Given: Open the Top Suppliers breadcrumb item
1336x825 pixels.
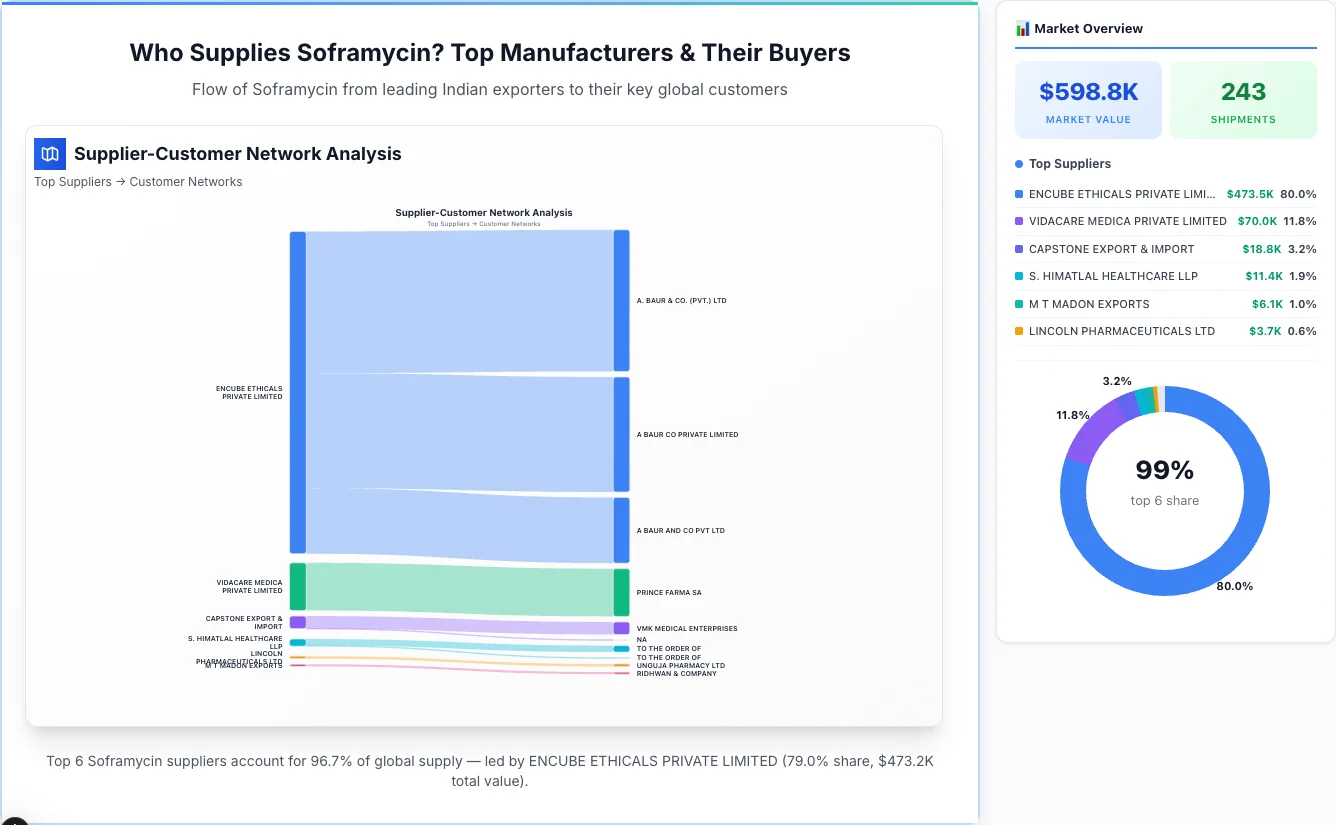Looking at the screenshot, I should coord(72,181).
